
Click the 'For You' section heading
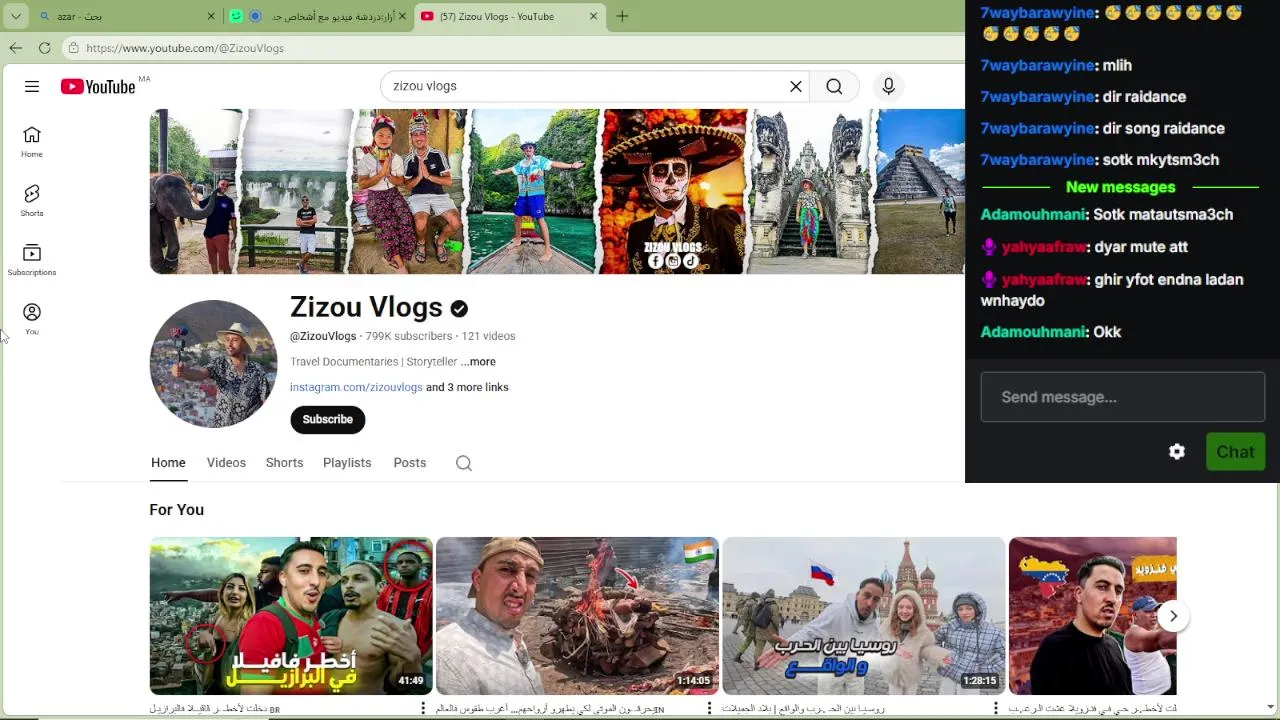click(177, 510)
